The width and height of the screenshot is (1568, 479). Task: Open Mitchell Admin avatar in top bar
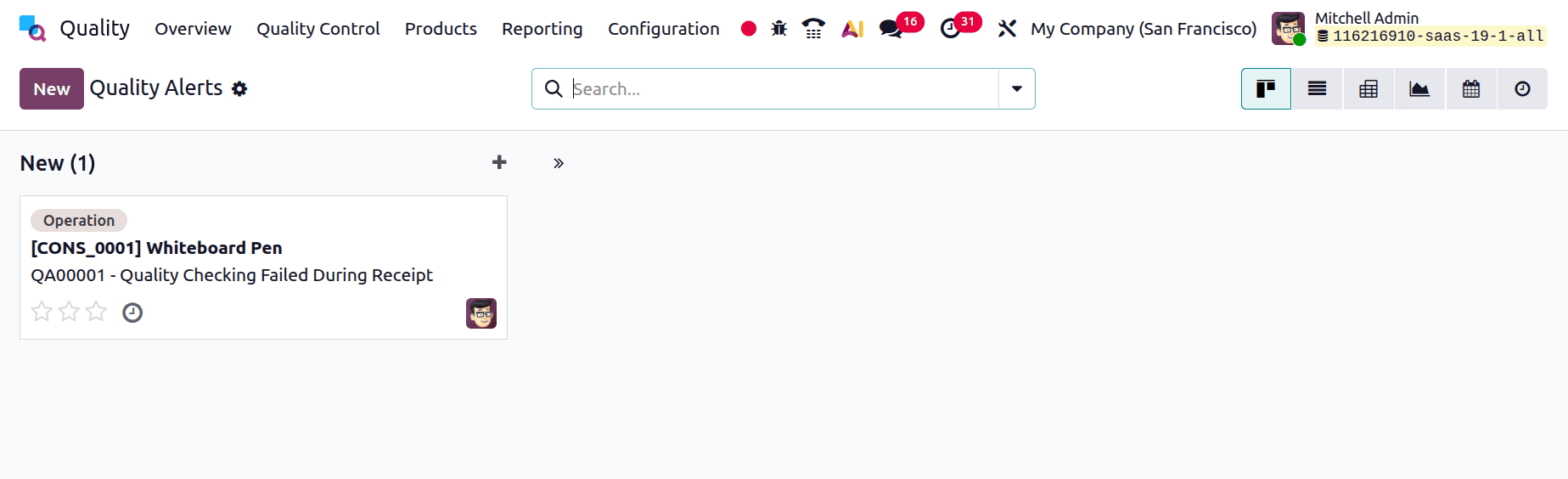click(1289, 29)
